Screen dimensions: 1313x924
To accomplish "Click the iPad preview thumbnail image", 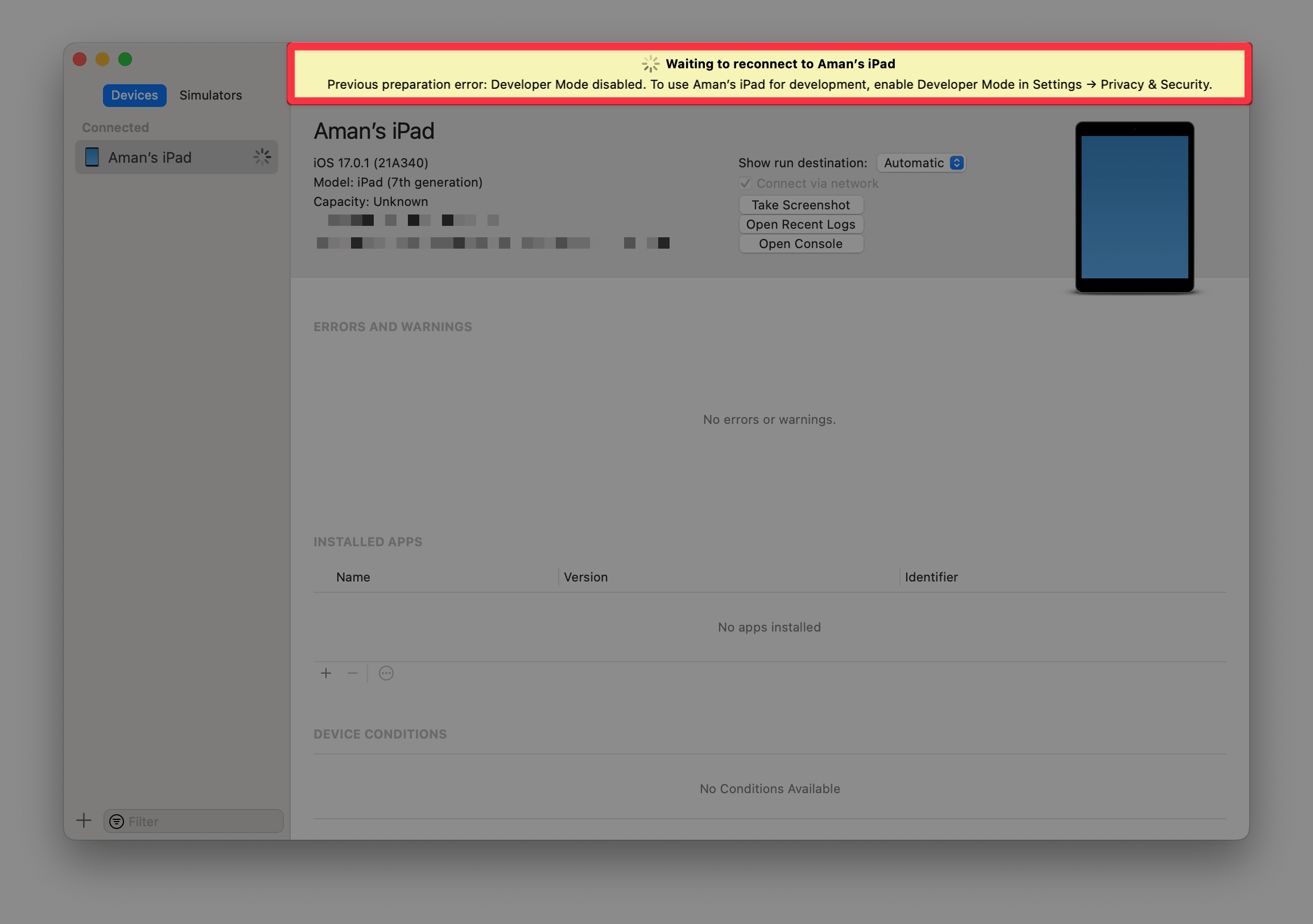I will pos(1134,207).
